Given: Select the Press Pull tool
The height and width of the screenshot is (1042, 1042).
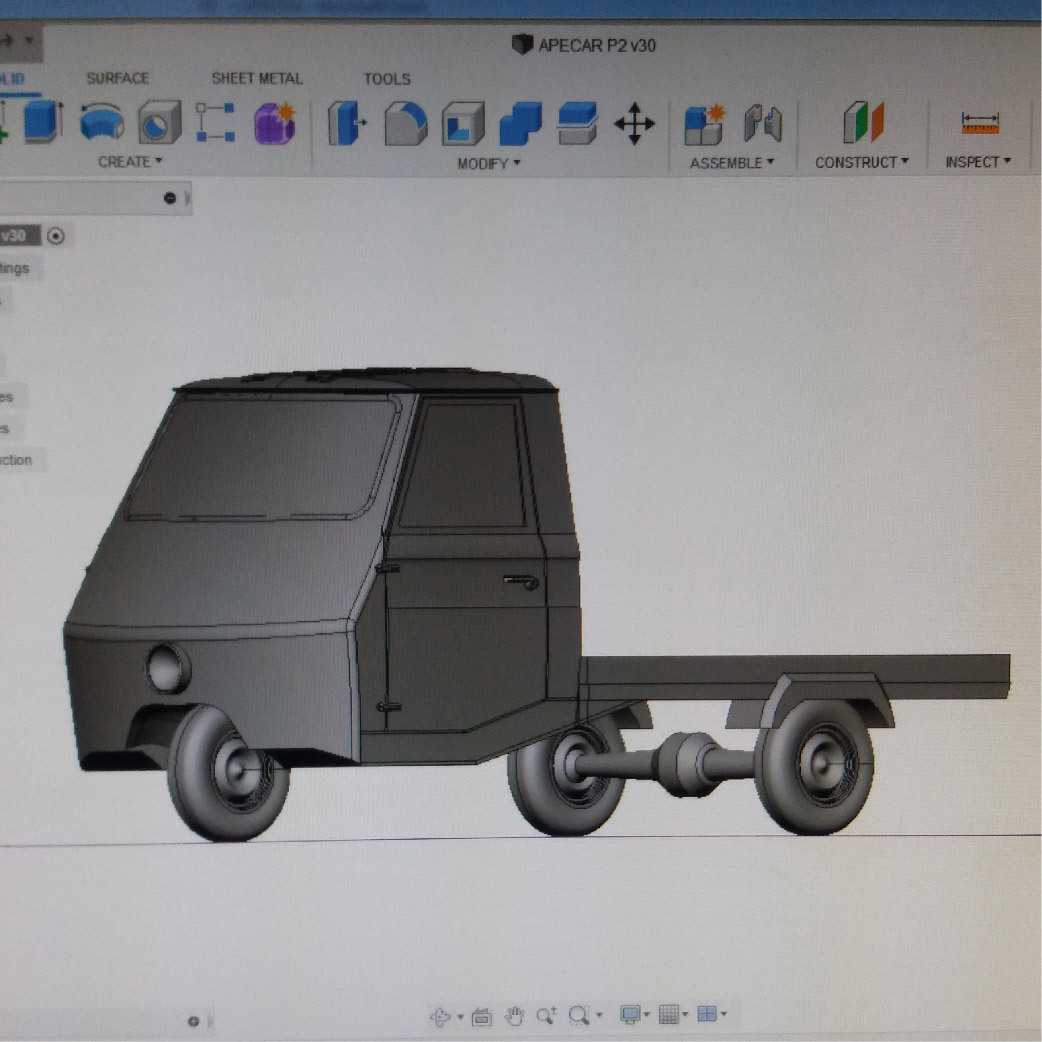Looking at the screenshot, I should [346, 123].
